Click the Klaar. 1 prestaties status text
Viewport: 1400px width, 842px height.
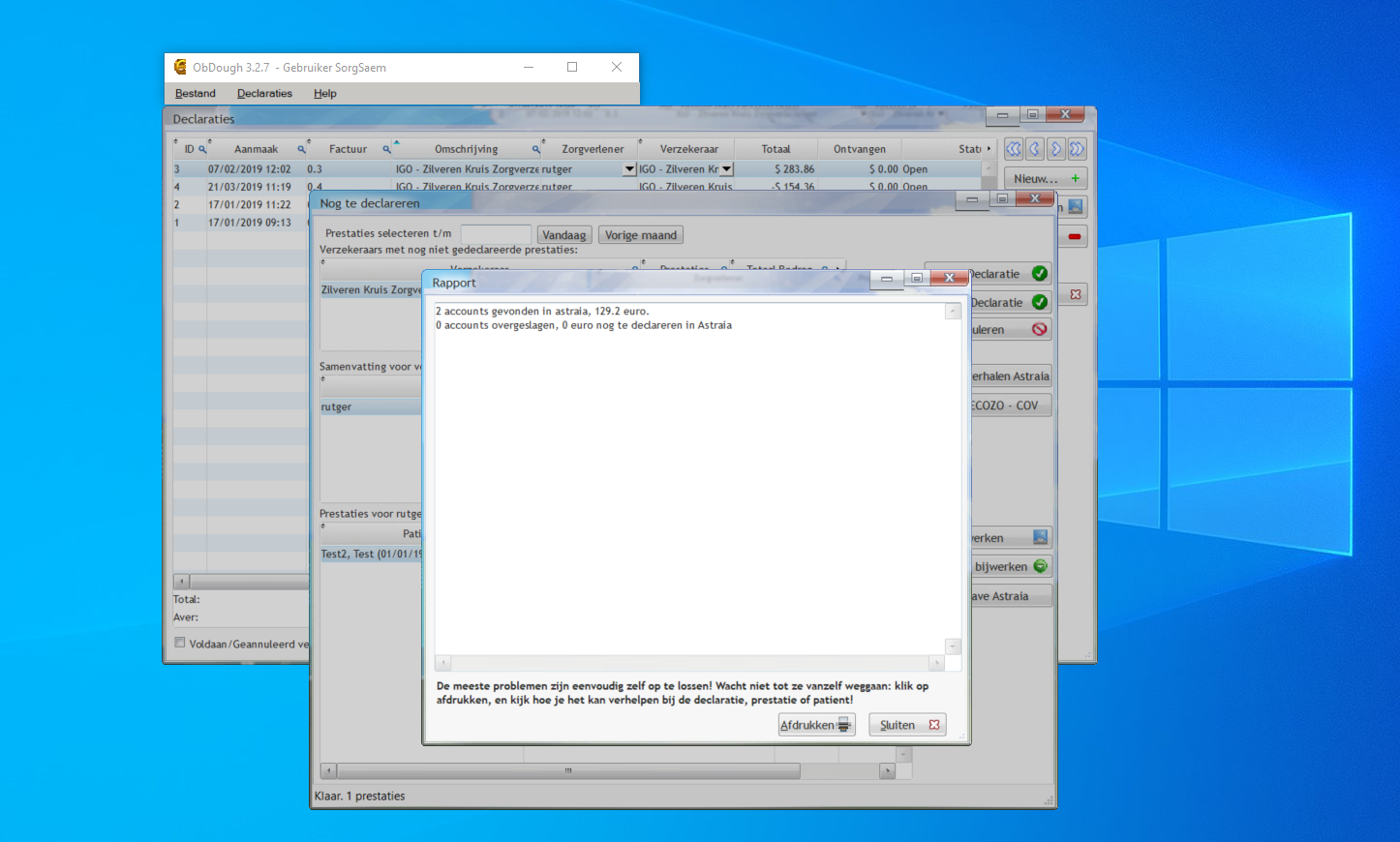coord(359,797)
